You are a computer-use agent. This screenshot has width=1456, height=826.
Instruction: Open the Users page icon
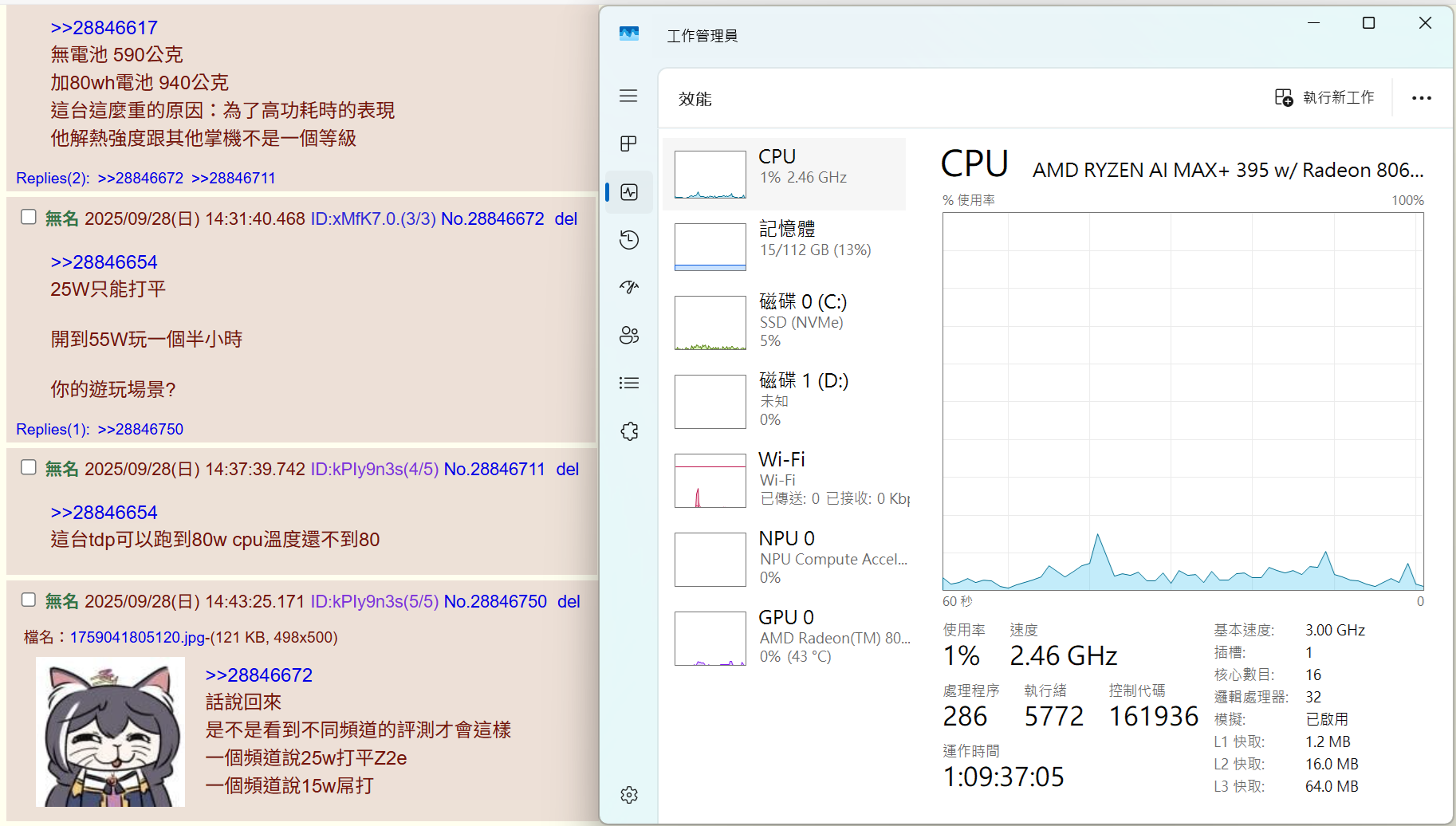628,335
